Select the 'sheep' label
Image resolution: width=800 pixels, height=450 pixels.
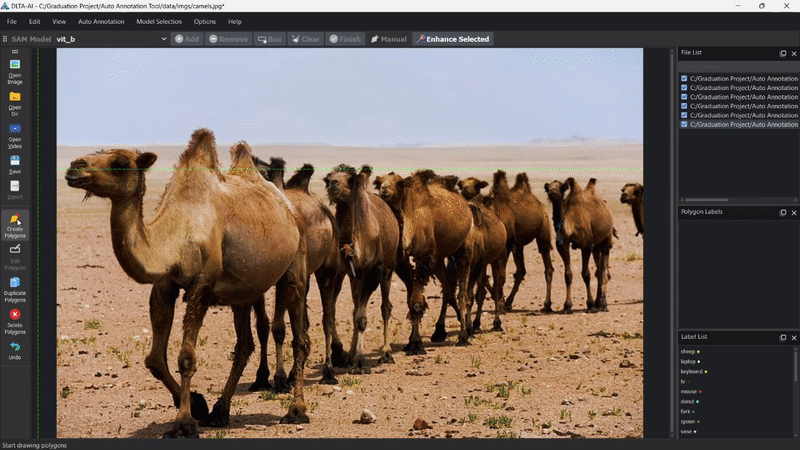coord(690,352)
